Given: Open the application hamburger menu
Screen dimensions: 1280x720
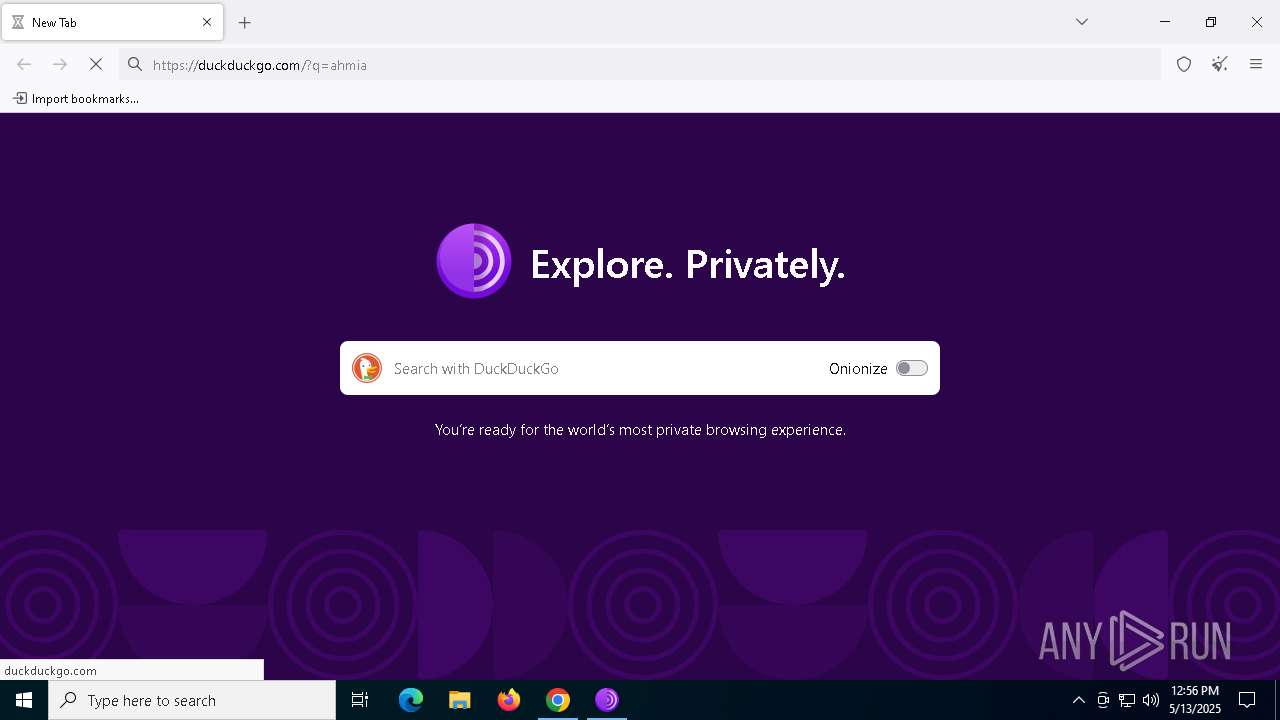Looking at the screenshot, I should pos(1256,65).
